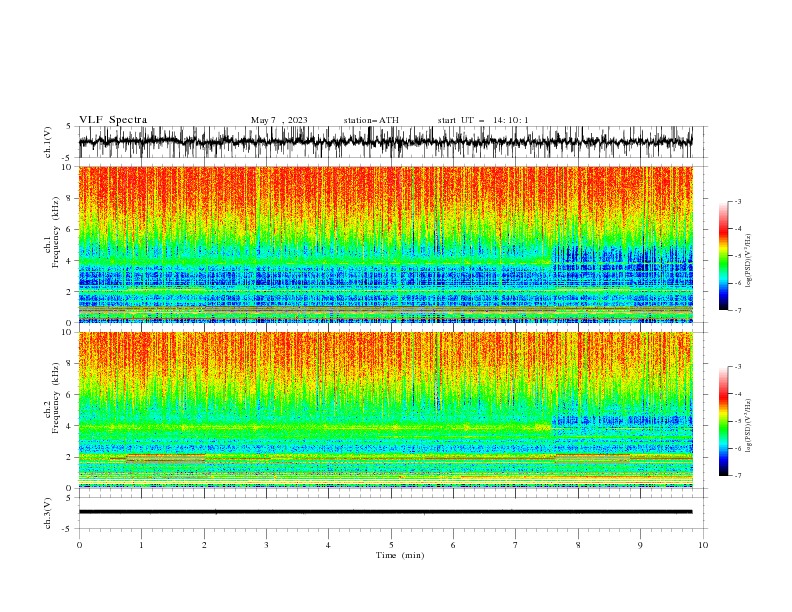Click the 'station=ATH' label
This screenshot has width=792, height=612.
(371, 120)
